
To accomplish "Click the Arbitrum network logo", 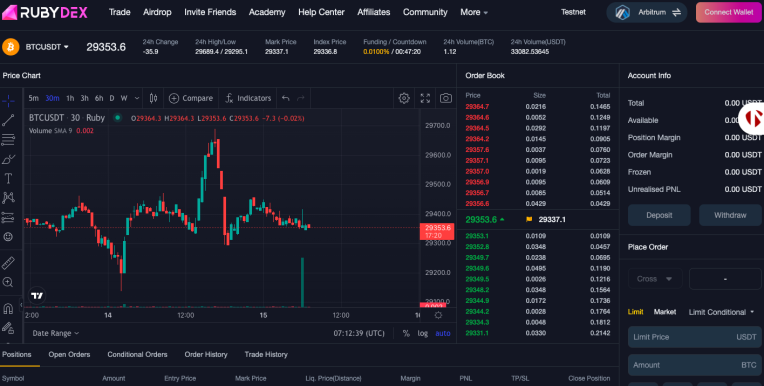I will pos(623,12).
